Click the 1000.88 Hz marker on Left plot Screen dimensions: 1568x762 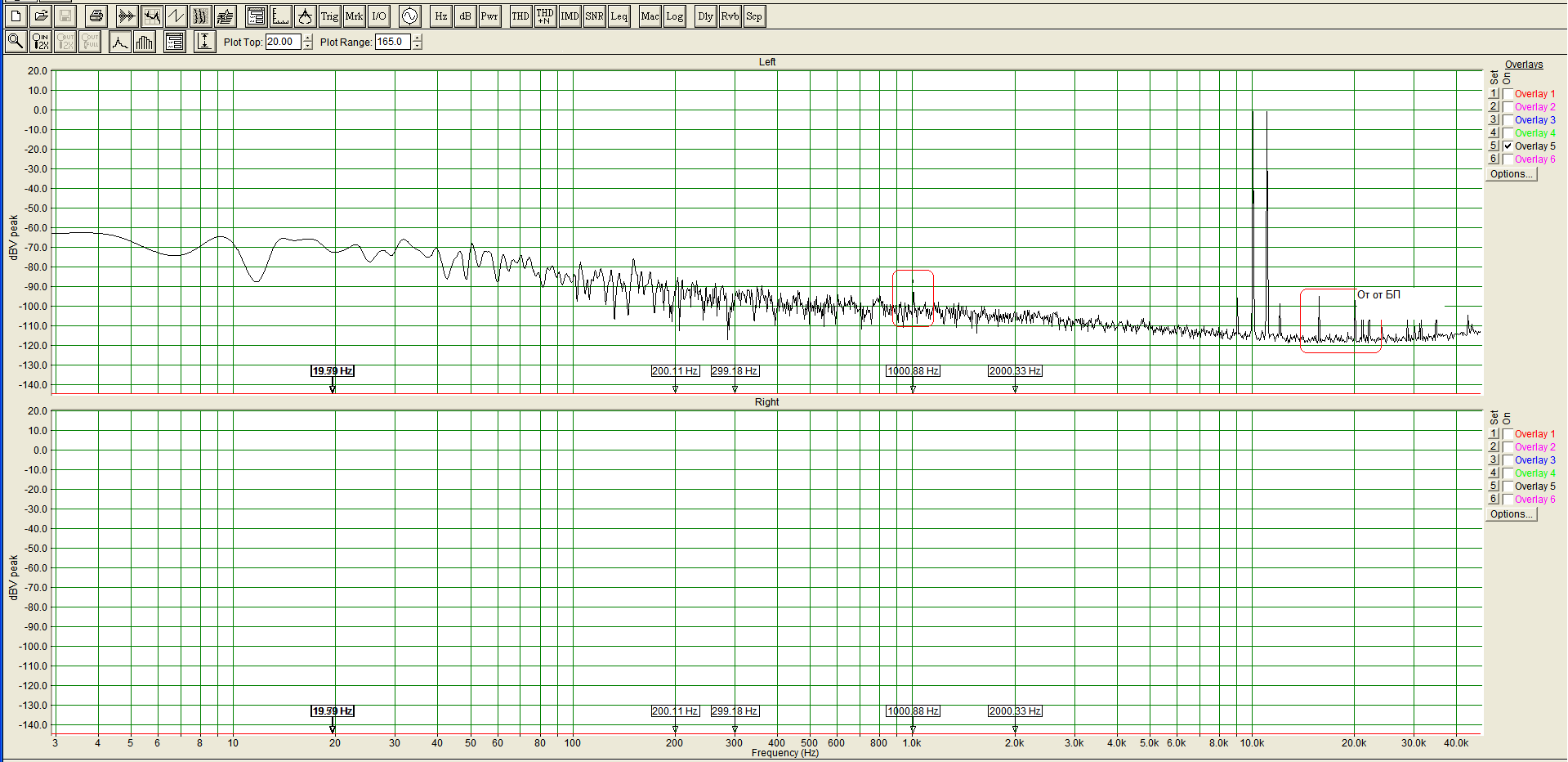coord(913,371)
